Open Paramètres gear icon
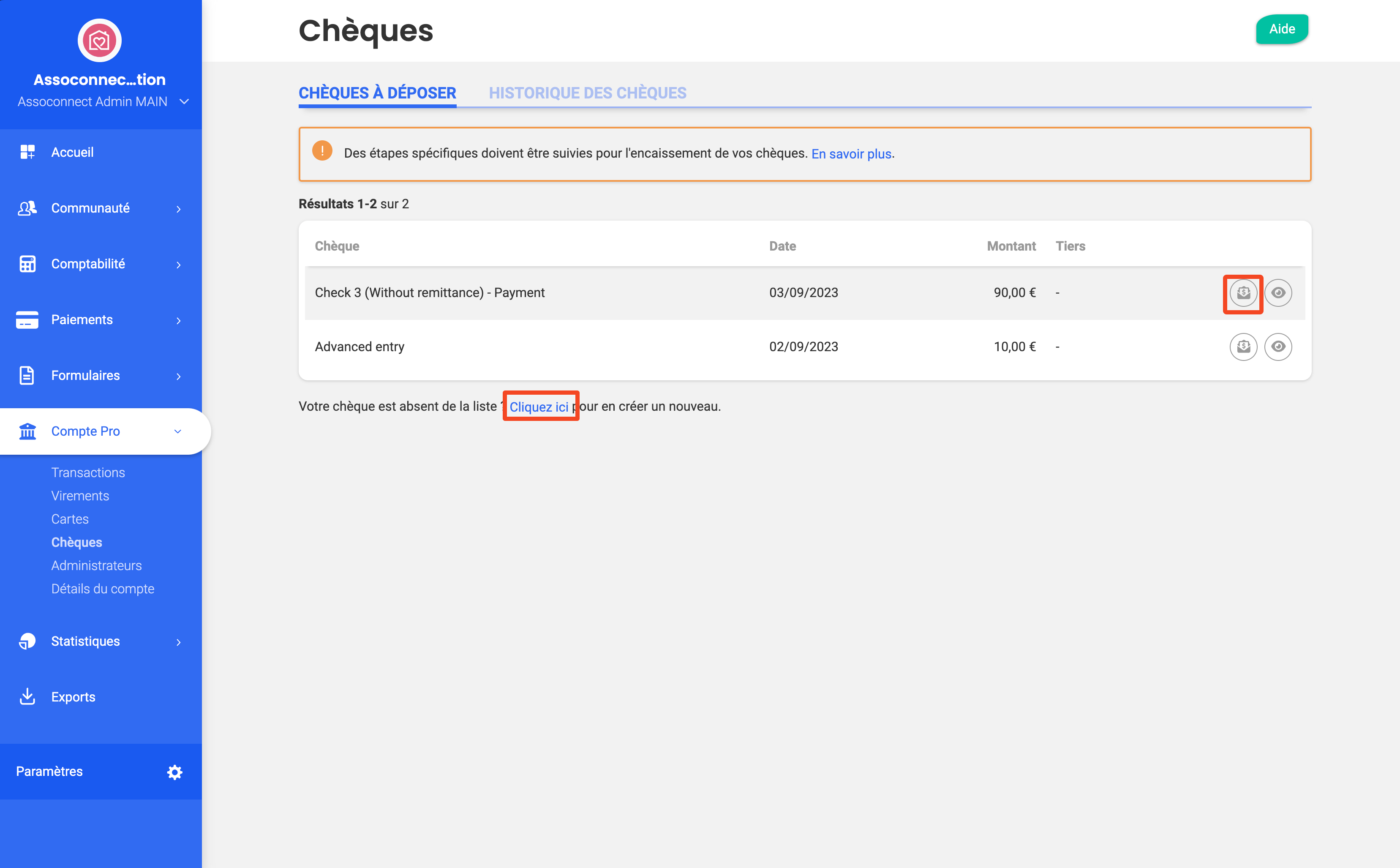Image resolution: width=1400 pixels, height=868 pixels. tap(174, 772)
